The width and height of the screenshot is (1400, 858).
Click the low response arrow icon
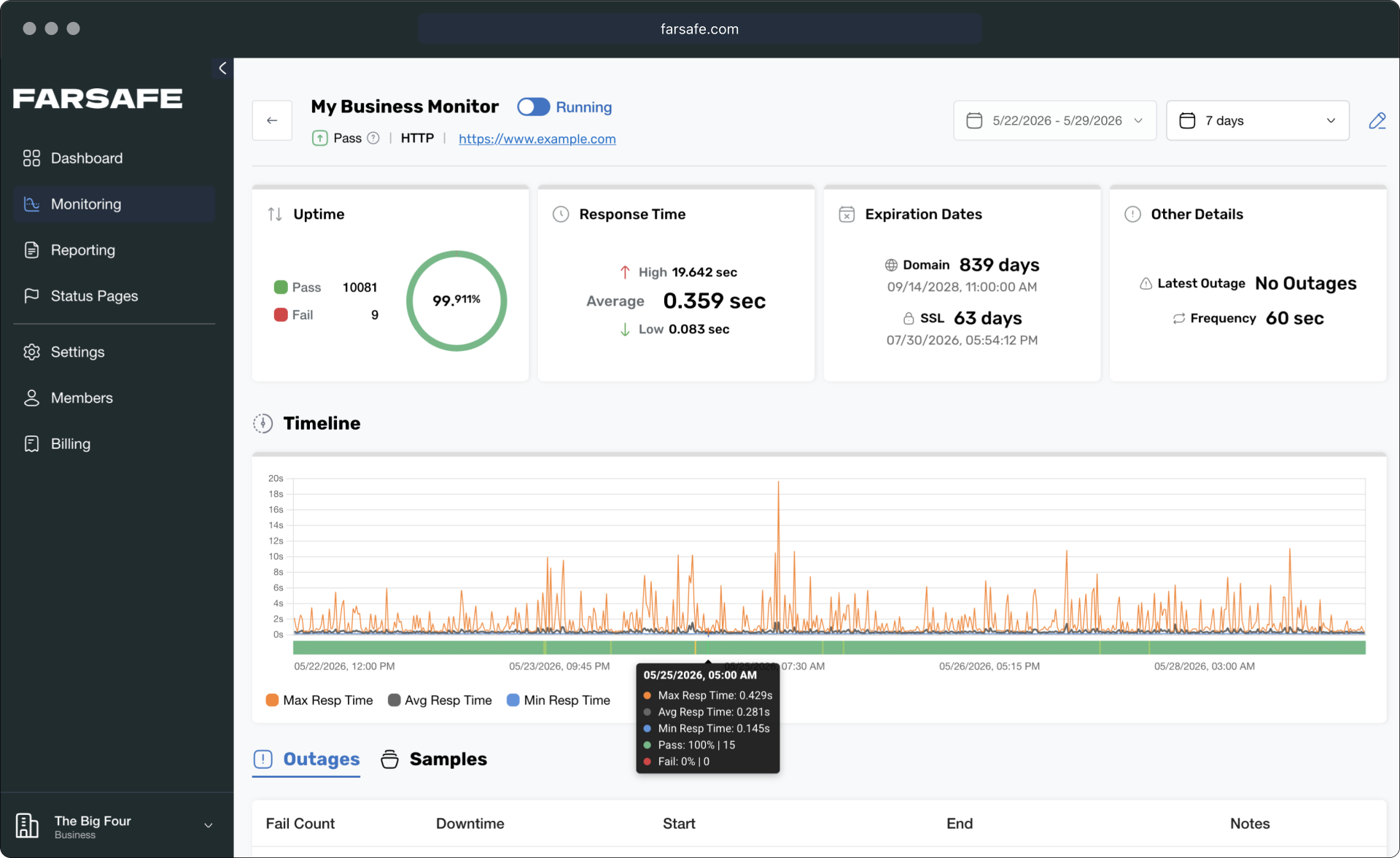(x=625, y=329)
